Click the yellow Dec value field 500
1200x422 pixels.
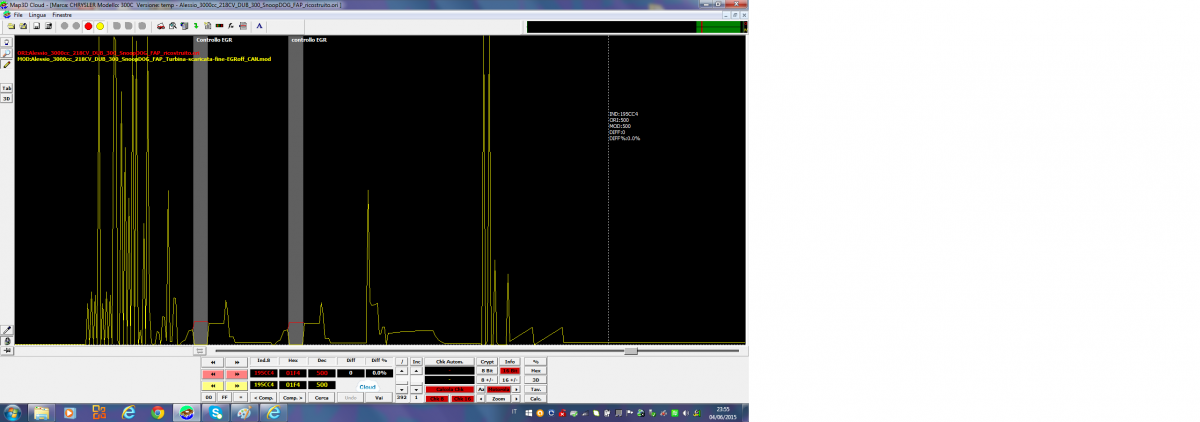point(322,385)
